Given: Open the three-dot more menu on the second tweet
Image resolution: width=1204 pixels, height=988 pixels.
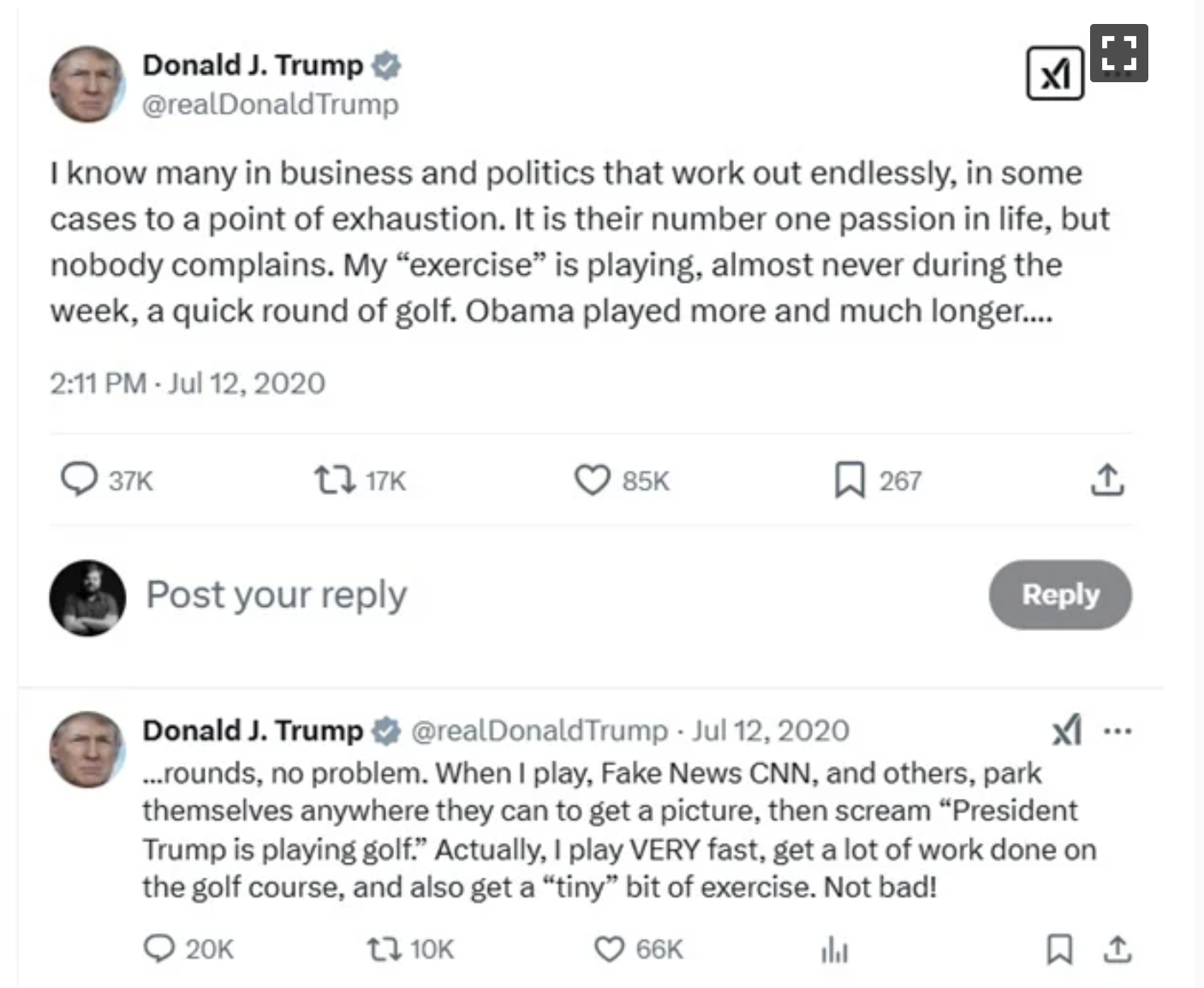Looking at the screenshot, I should [1118, 731].
